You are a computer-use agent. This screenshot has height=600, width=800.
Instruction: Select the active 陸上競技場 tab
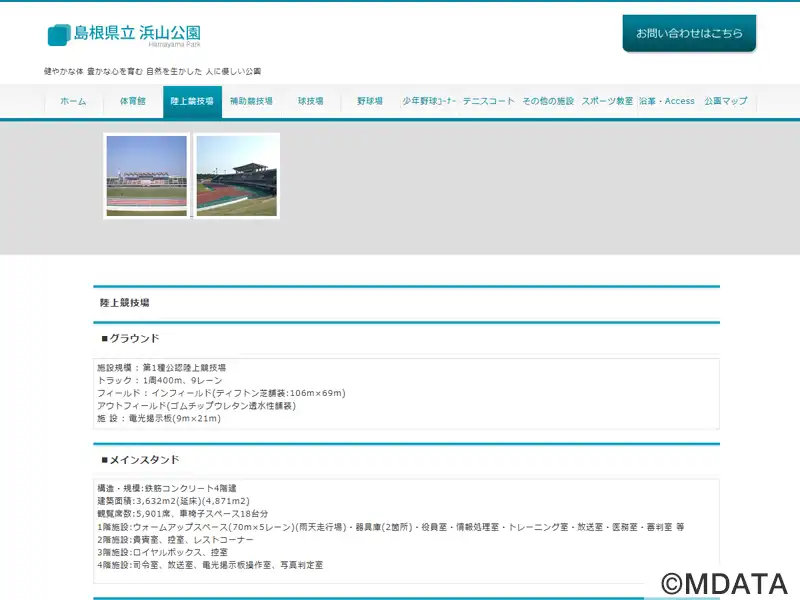[x=192, y=101]
